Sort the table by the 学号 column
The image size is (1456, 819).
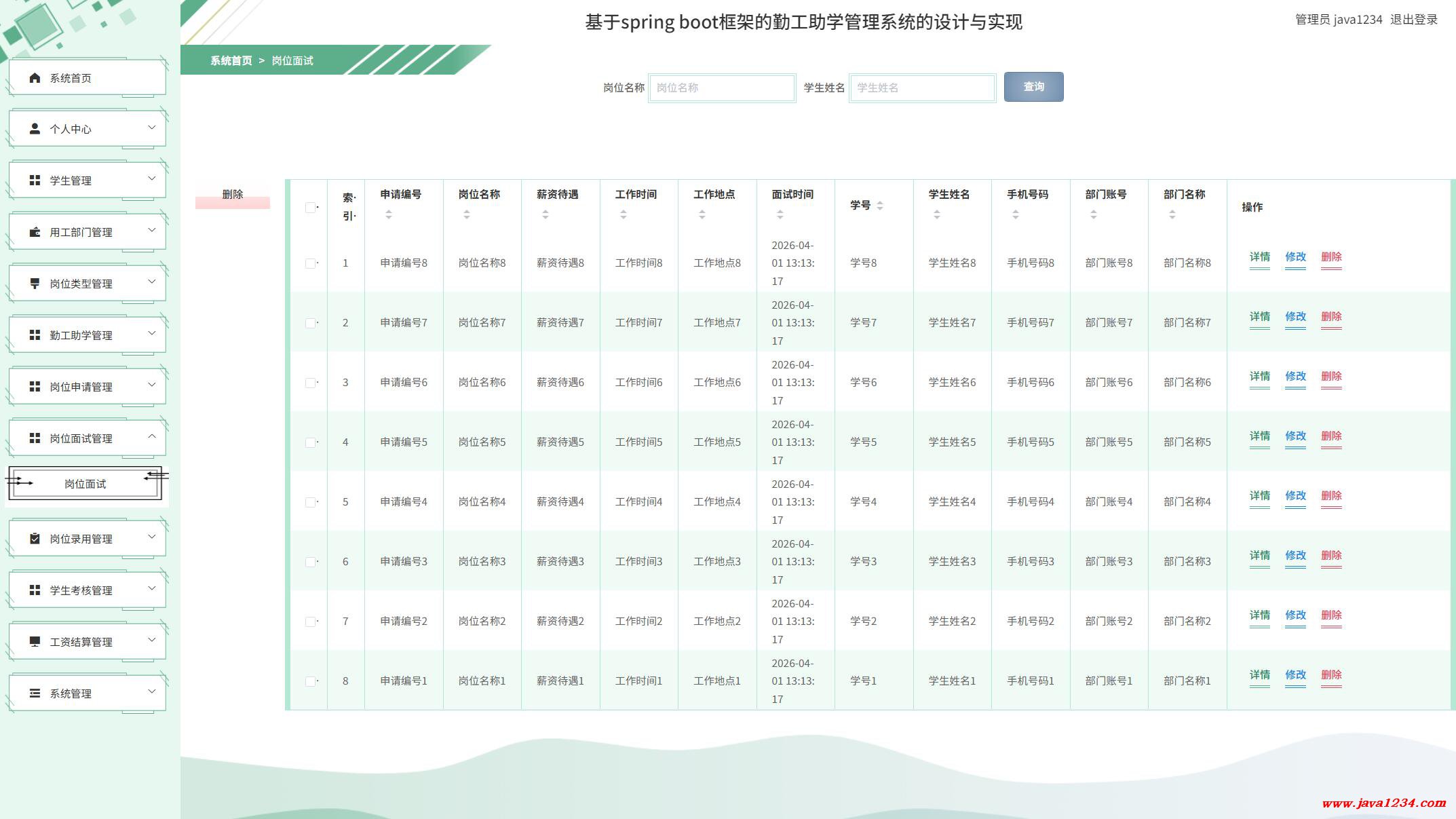(880, 206)
